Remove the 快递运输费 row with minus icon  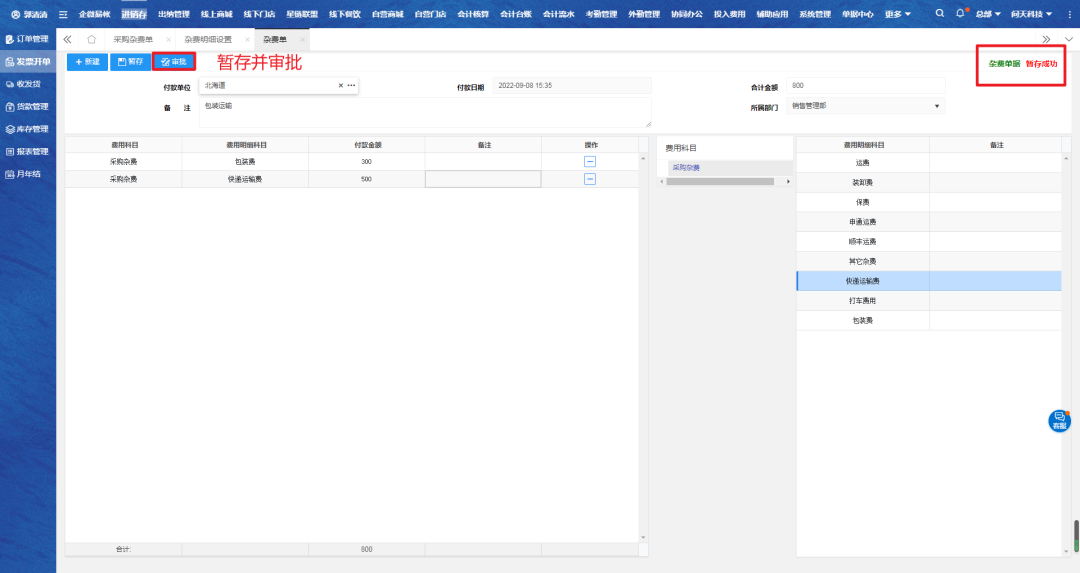(590, 179)
